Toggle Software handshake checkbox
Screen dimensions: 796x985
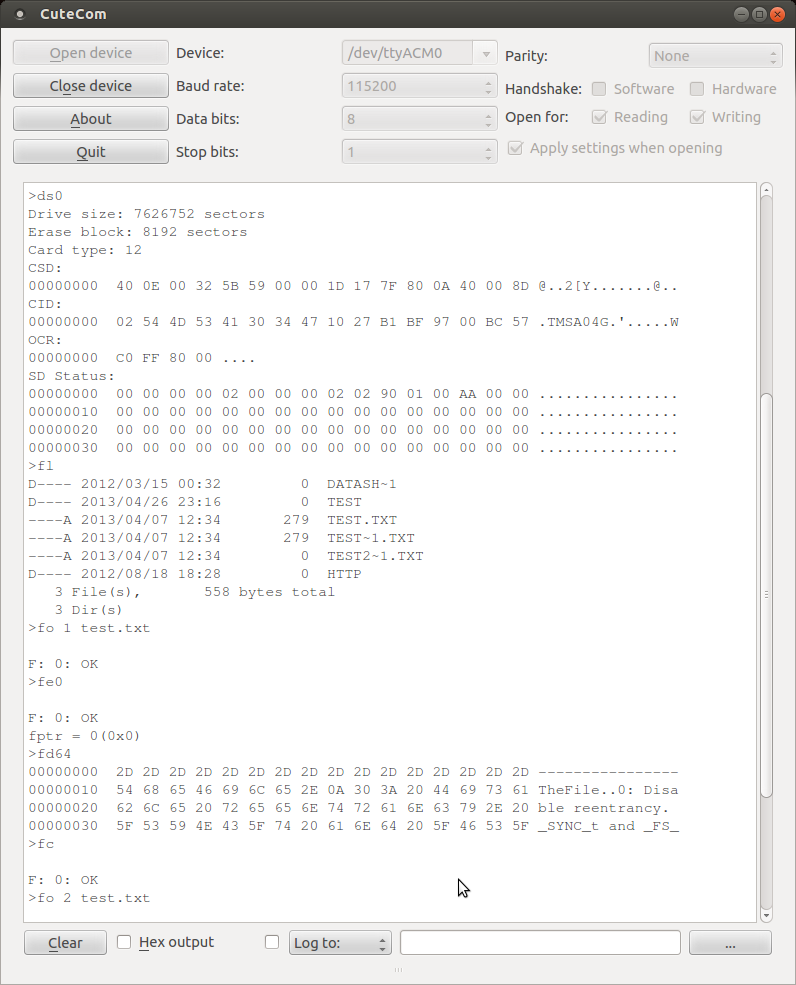point(600,89)
